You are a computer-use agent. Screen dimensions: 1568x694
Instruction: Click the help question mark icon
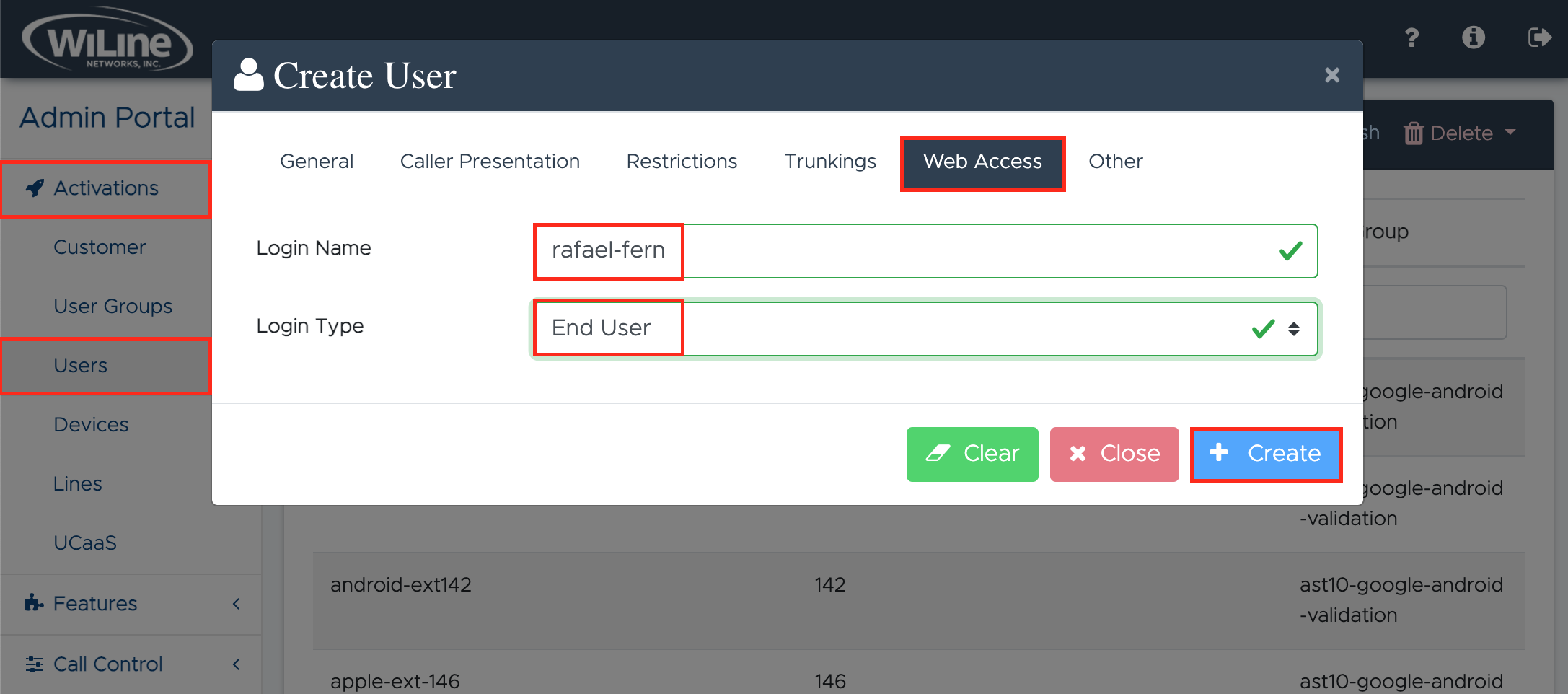coord(1411,38)
